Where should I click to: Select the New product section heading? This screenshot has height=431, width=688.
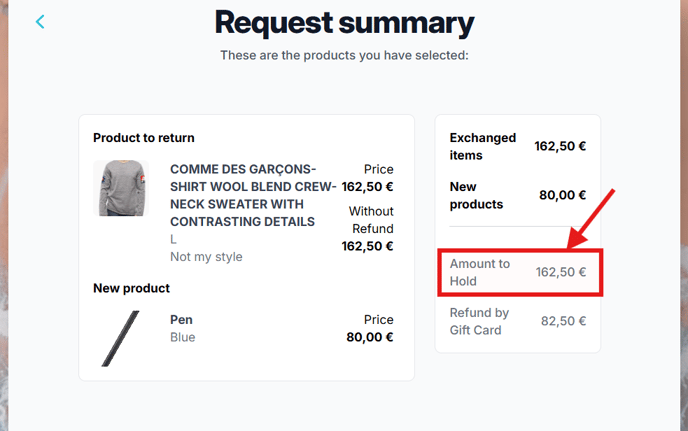(131, 288)
